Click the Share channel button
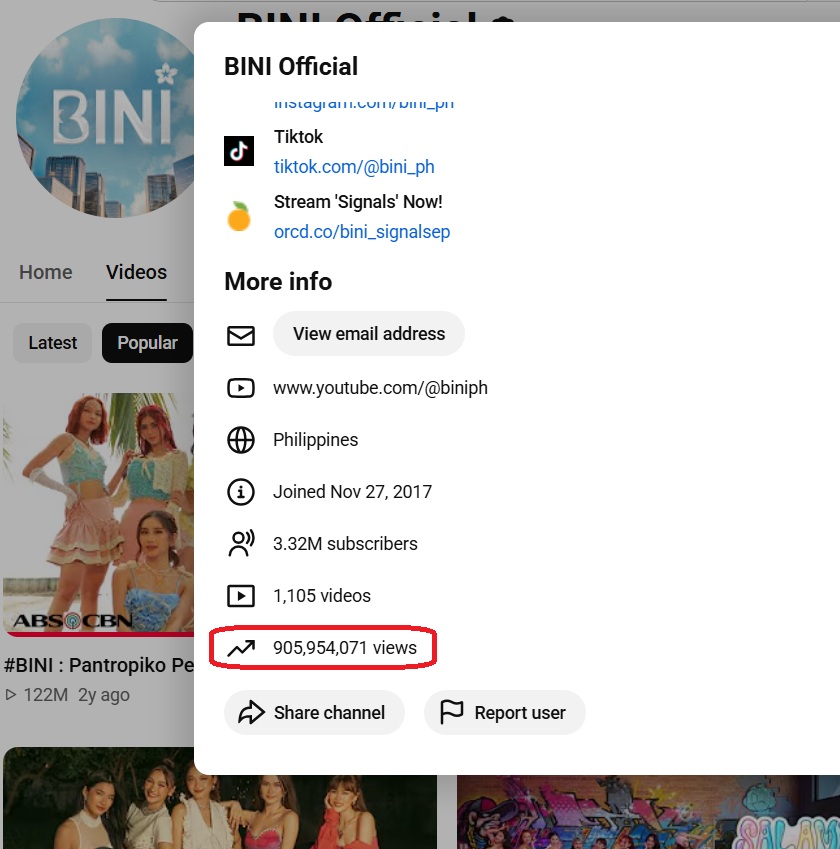The width and height of the screenshot is (840, 849). (x=314, y=713)
